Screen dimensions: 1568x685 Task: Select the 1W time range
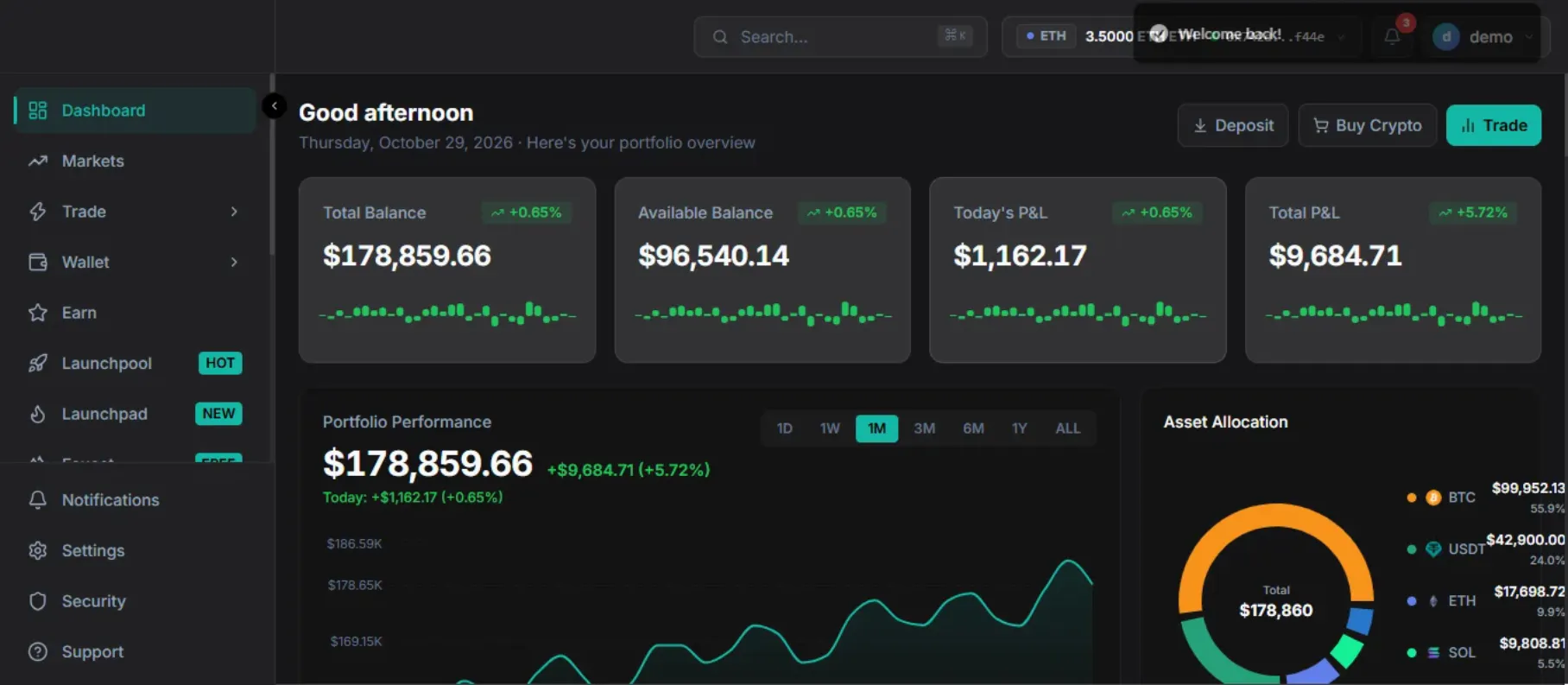pyautogui.click(x=830, y=428)
